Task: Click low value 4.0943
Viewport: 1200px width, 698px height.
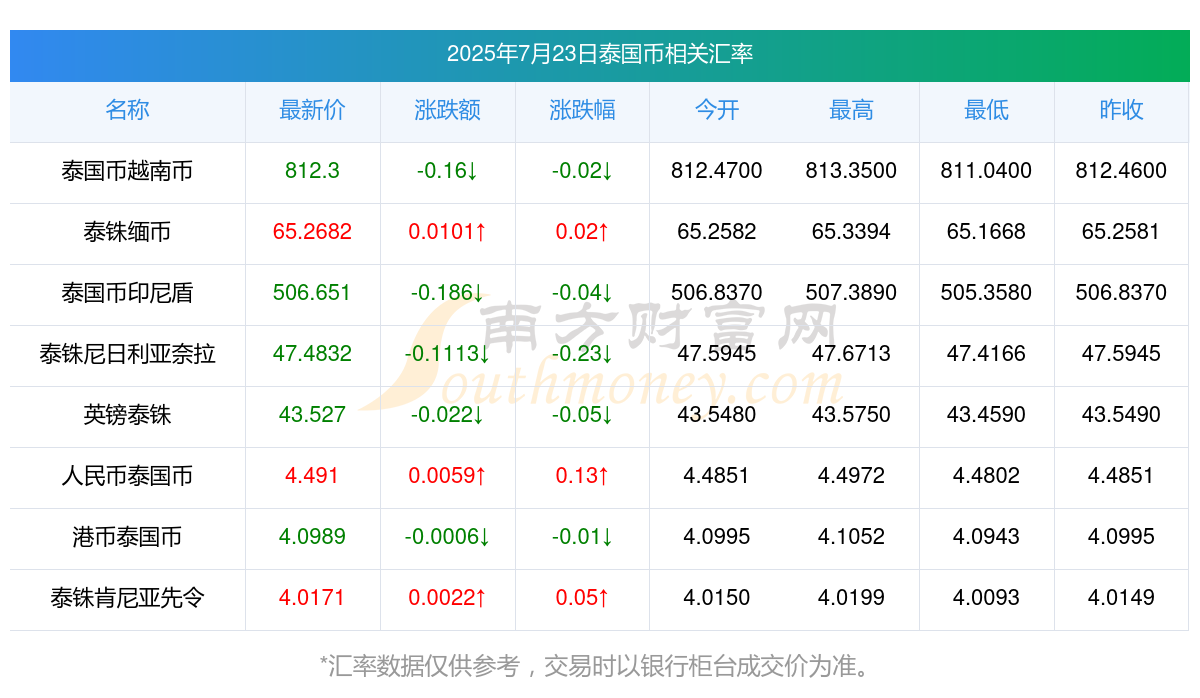Action: coord(986,537)
